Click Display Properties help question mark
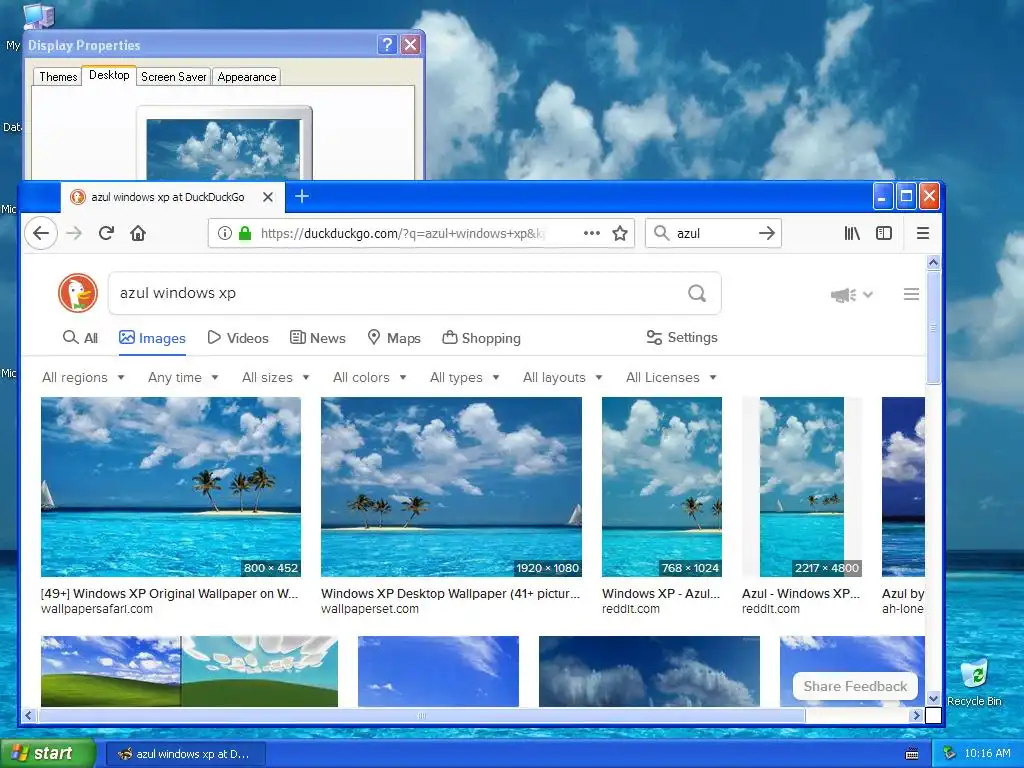Image resolution: width=1024 pixels, height=768 pixels. [x=387, y=44]
